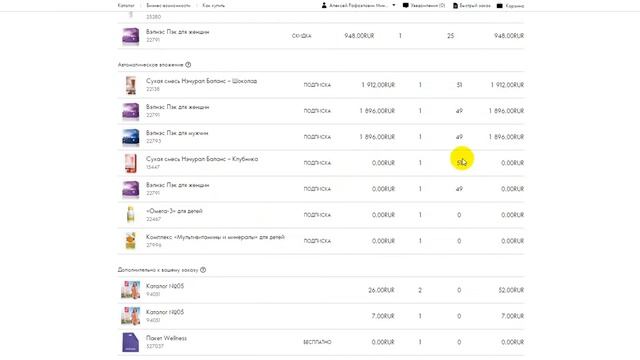Select the quantity 2 in Каталог №05 row
Screen dimensions: 640x360
(420, 290)
